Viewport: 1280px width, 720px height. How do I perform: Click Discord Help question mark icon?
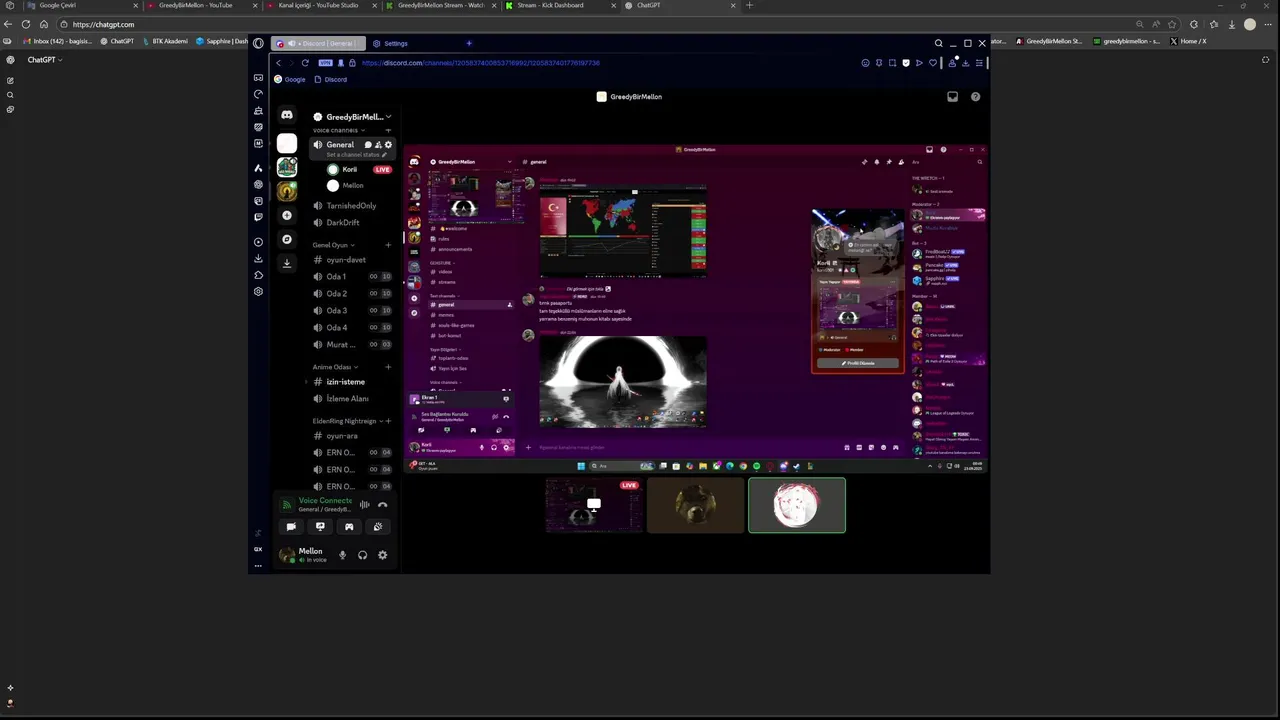click(975, 97)
